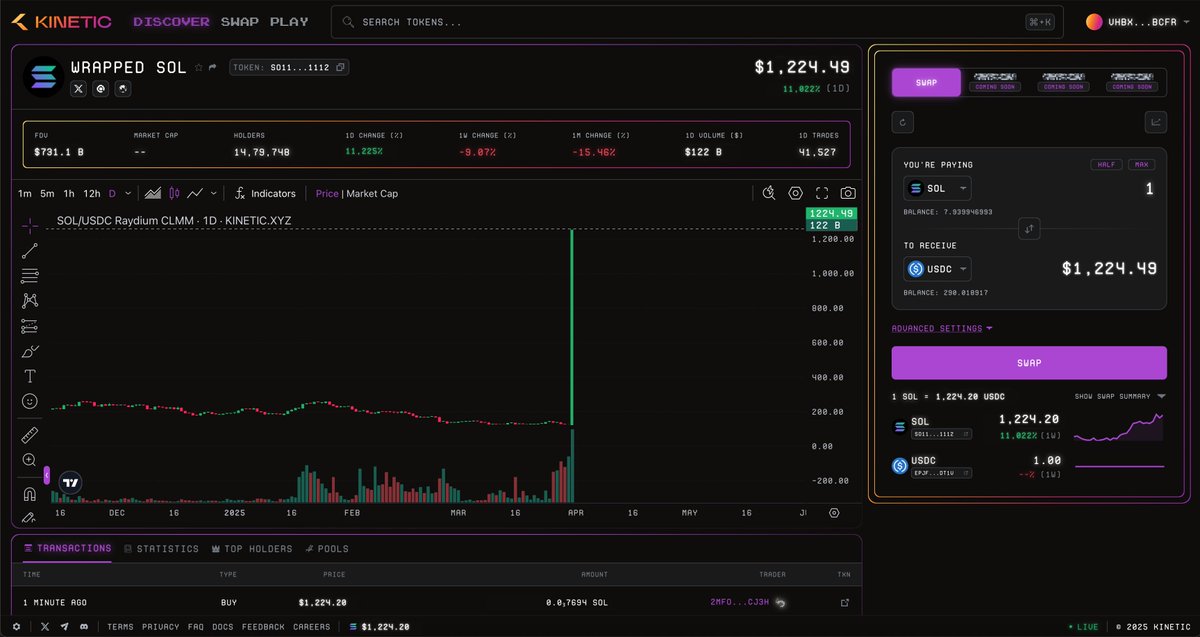The image size is (1200, 637).
Task: Go to the Discover page
Action: [x=171, y=21]
